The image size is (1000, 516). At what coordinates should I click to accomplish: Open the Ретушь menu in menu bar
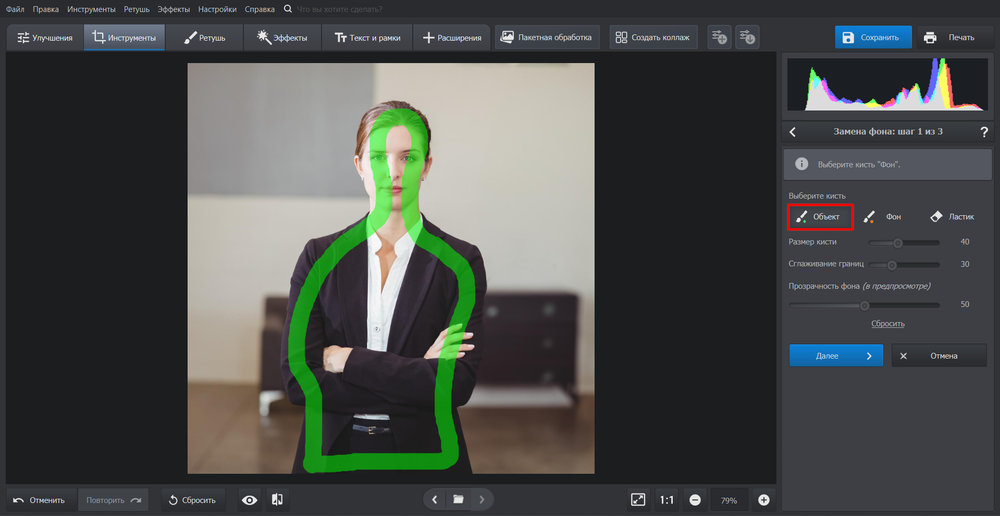coord(136,10)
